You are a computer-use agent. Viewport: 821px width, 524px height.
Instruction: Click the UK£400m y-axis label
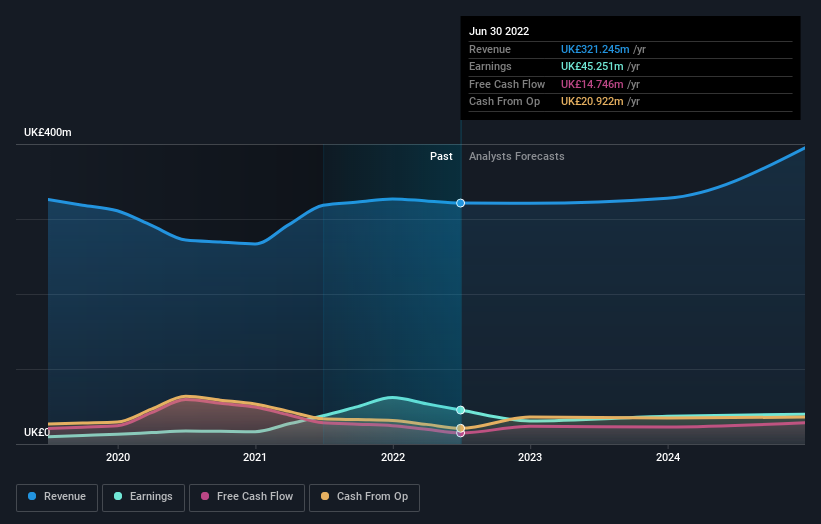pos(48,132)
